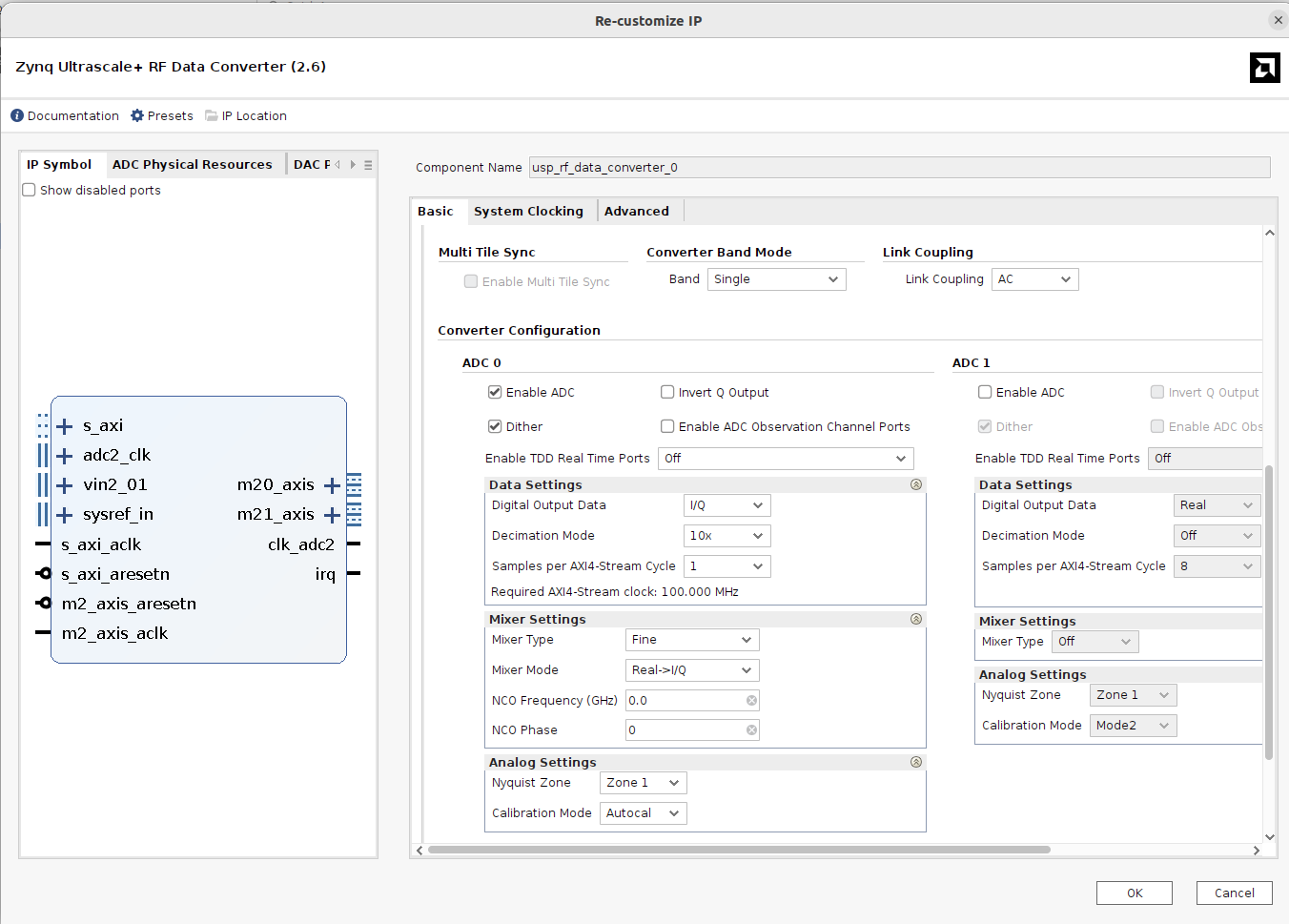
Task: Toggle Invert Q Output for ADC 1
Action: tap(1157, 392)
